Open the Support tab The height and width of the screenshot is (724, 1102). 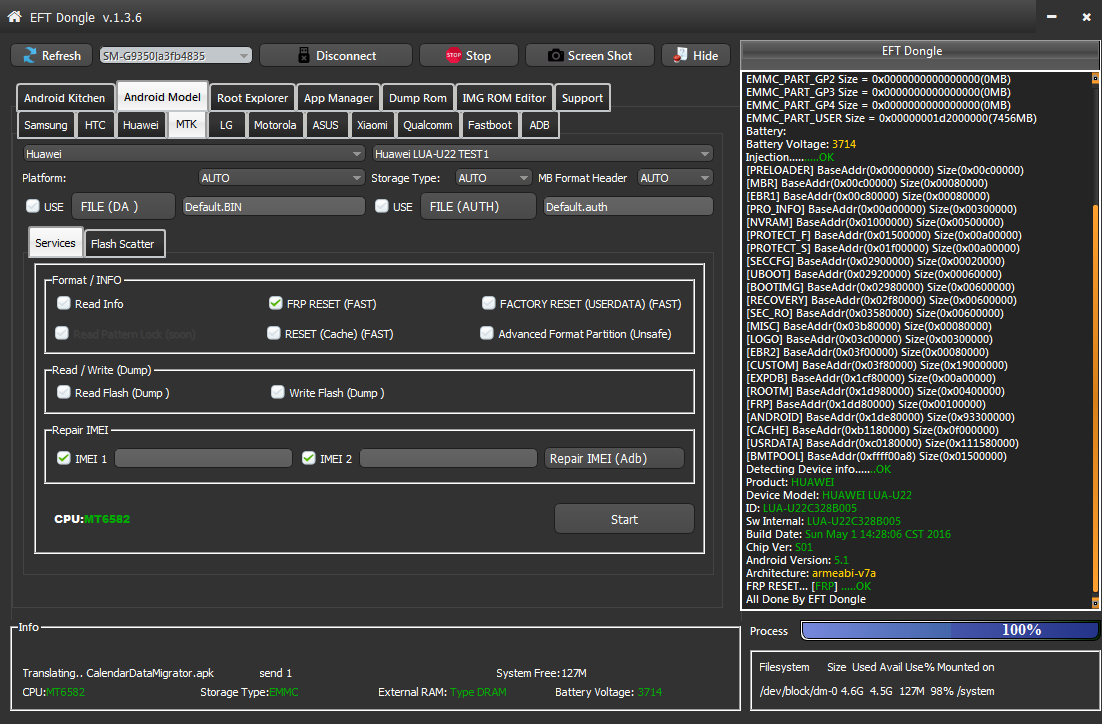[582, 98]
